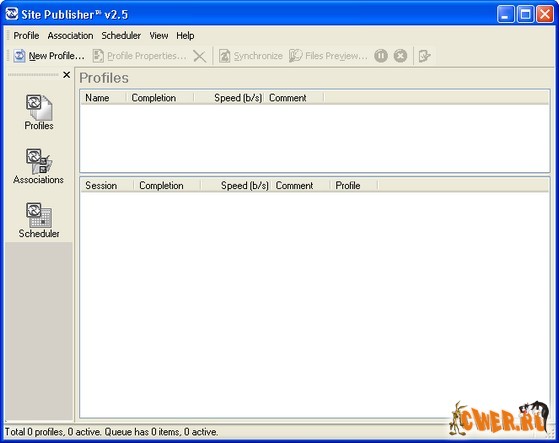Viewport: 559px width, 443px height.
Task: Open Associations sidebar view
Action: pos(39,166)
